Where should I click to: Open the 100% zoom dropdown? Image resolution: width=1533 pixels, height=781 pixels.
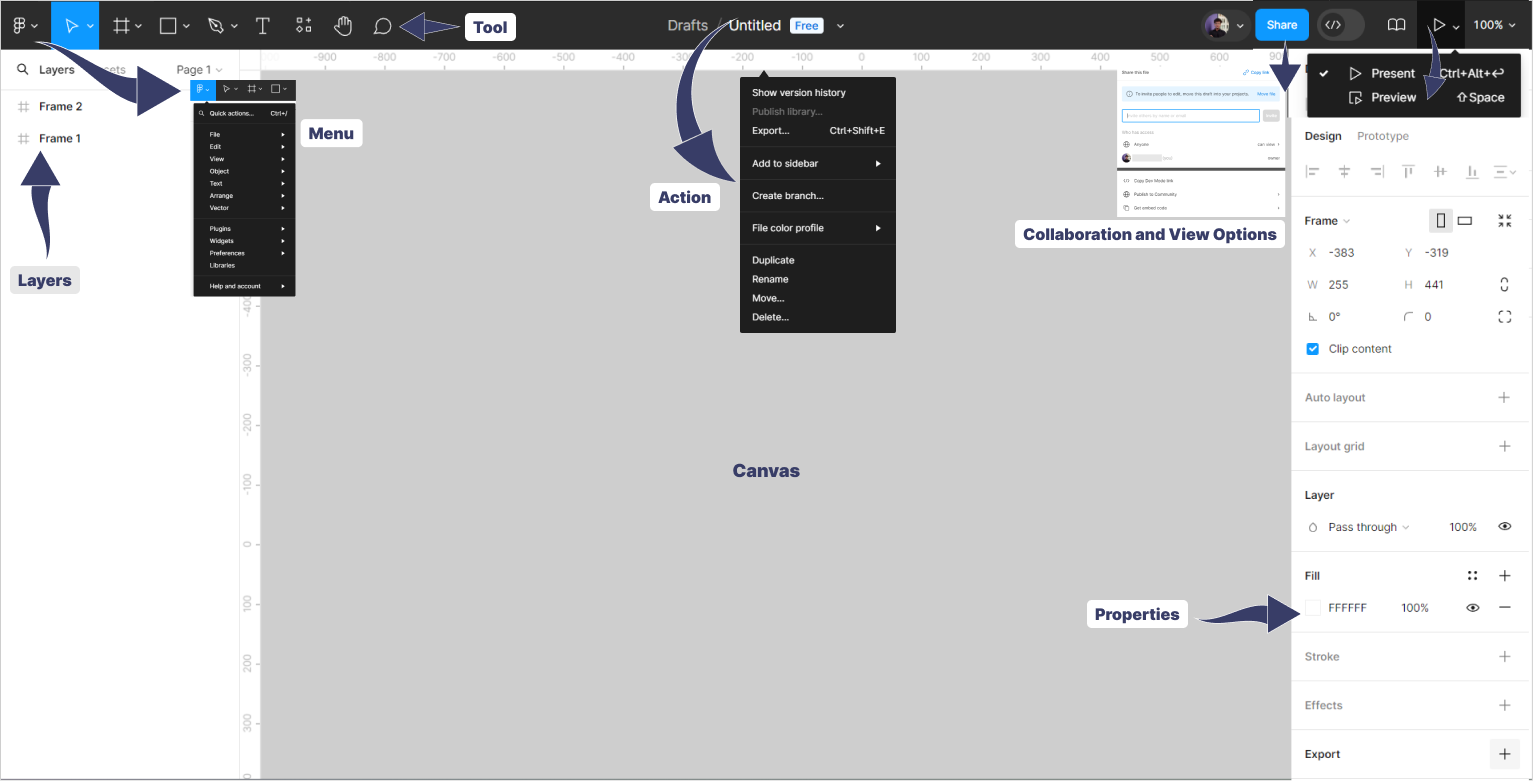1495,25
